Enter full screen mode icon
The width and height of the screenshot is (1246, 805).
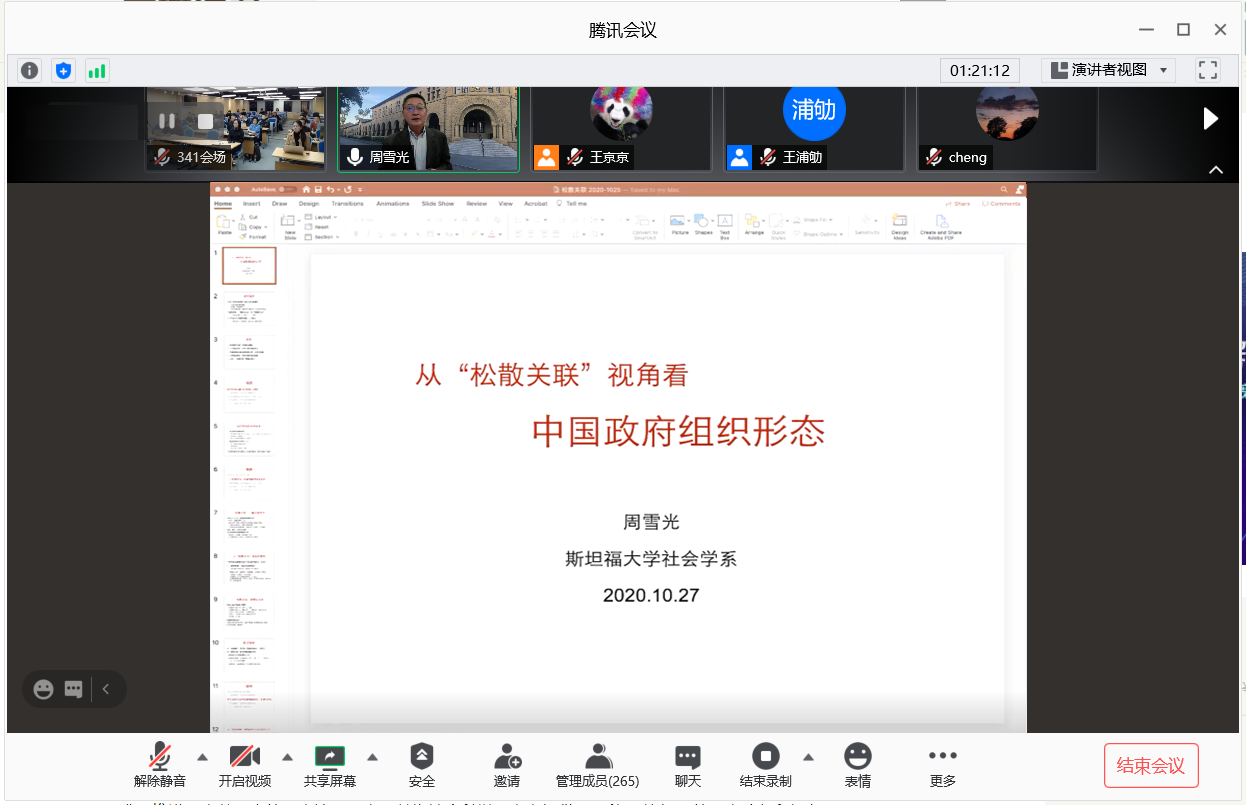[1208, 70]
